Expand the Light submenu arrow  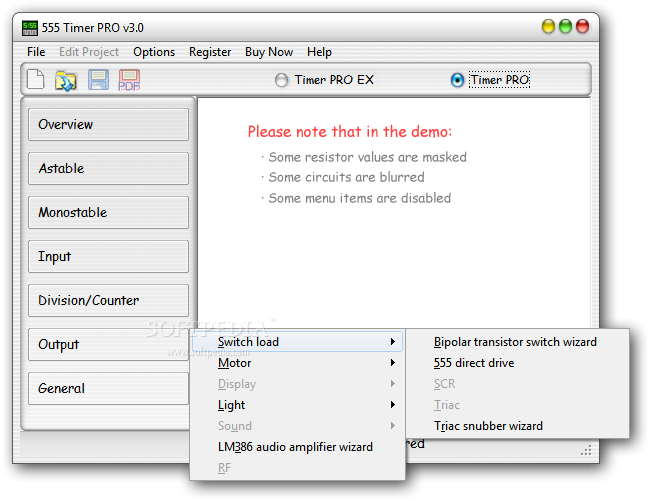tap(392, 404)
